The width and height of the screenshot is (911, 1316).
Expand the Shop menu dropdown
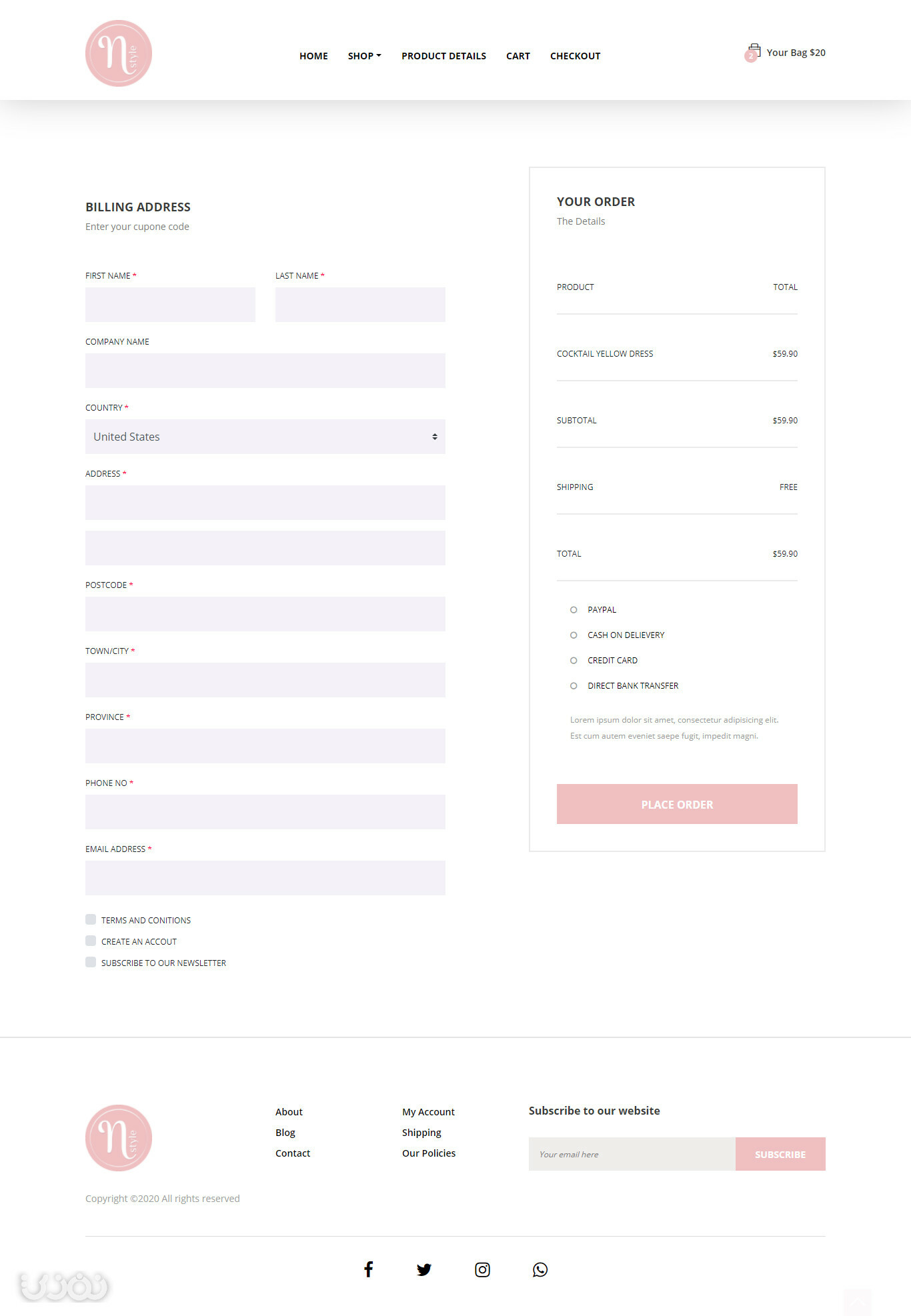coord(364,56)
